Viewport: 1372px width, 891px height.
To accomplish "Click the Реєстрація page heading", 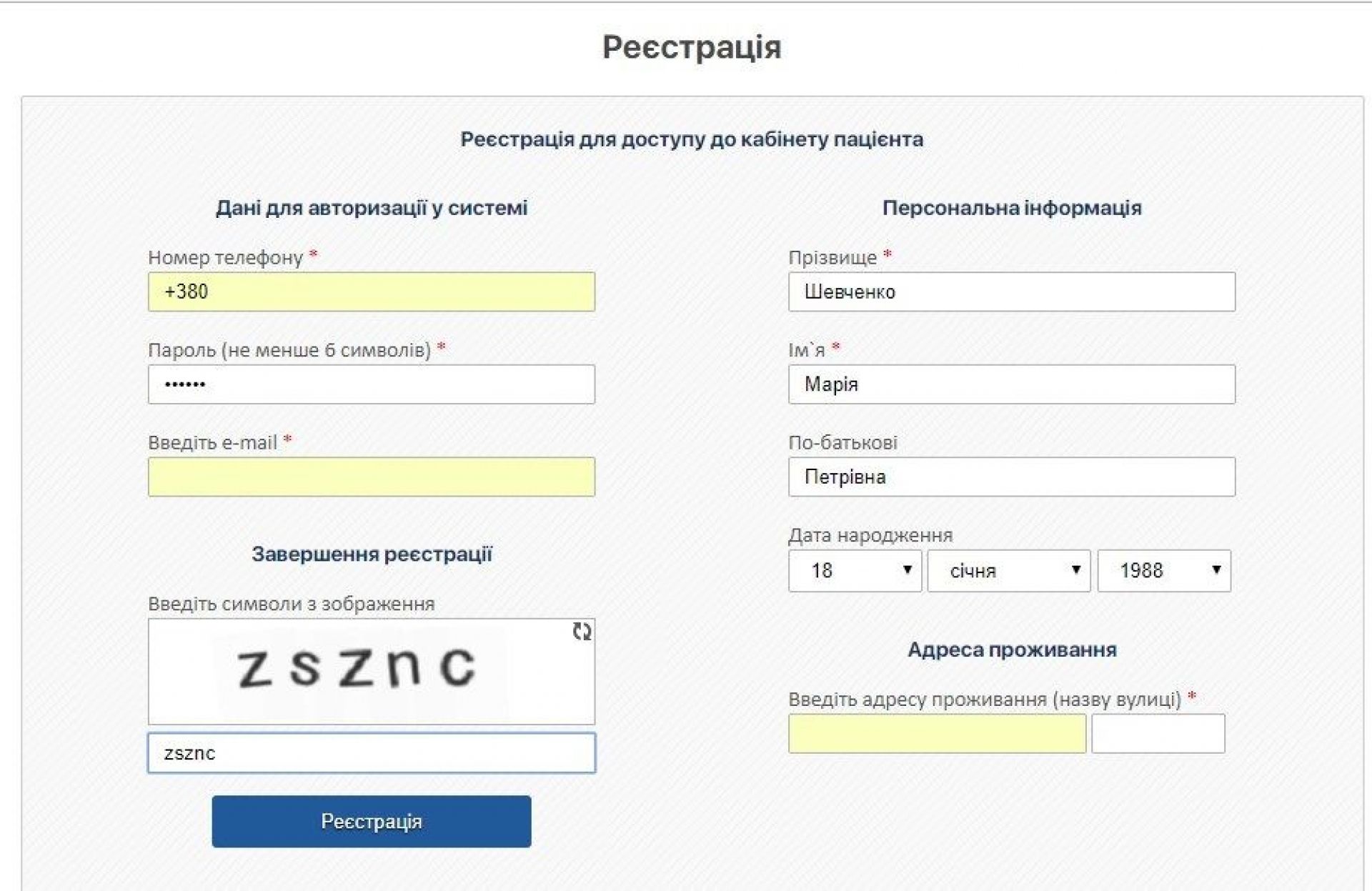I will coord(692,47).
